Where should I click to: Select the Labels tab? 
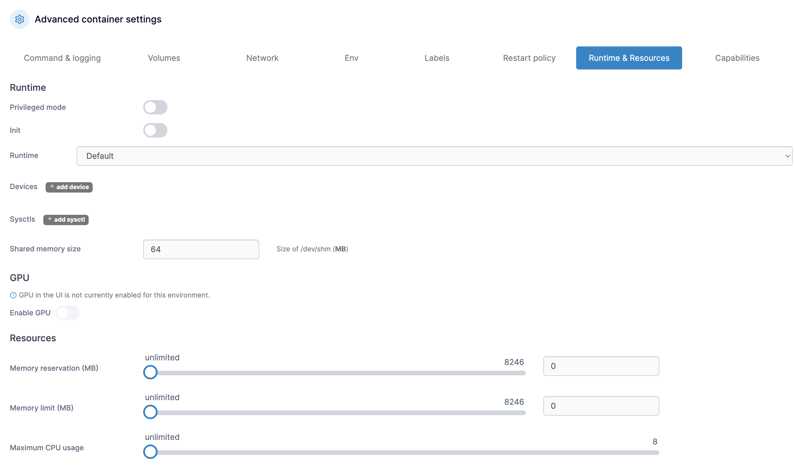437,58
